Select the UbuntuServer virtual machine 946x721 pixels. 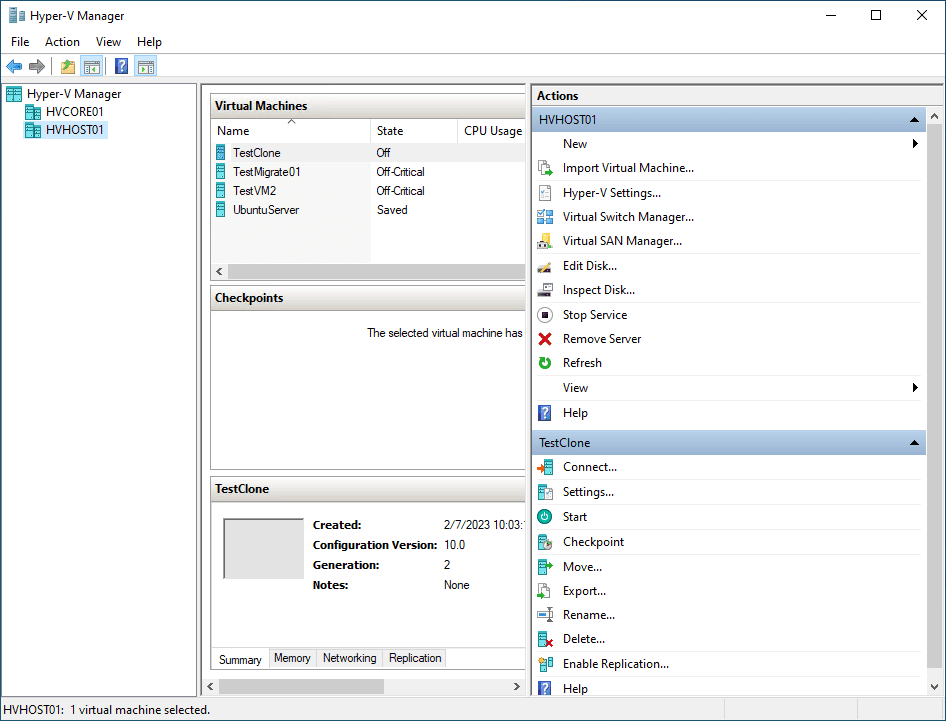coord(265,210)
